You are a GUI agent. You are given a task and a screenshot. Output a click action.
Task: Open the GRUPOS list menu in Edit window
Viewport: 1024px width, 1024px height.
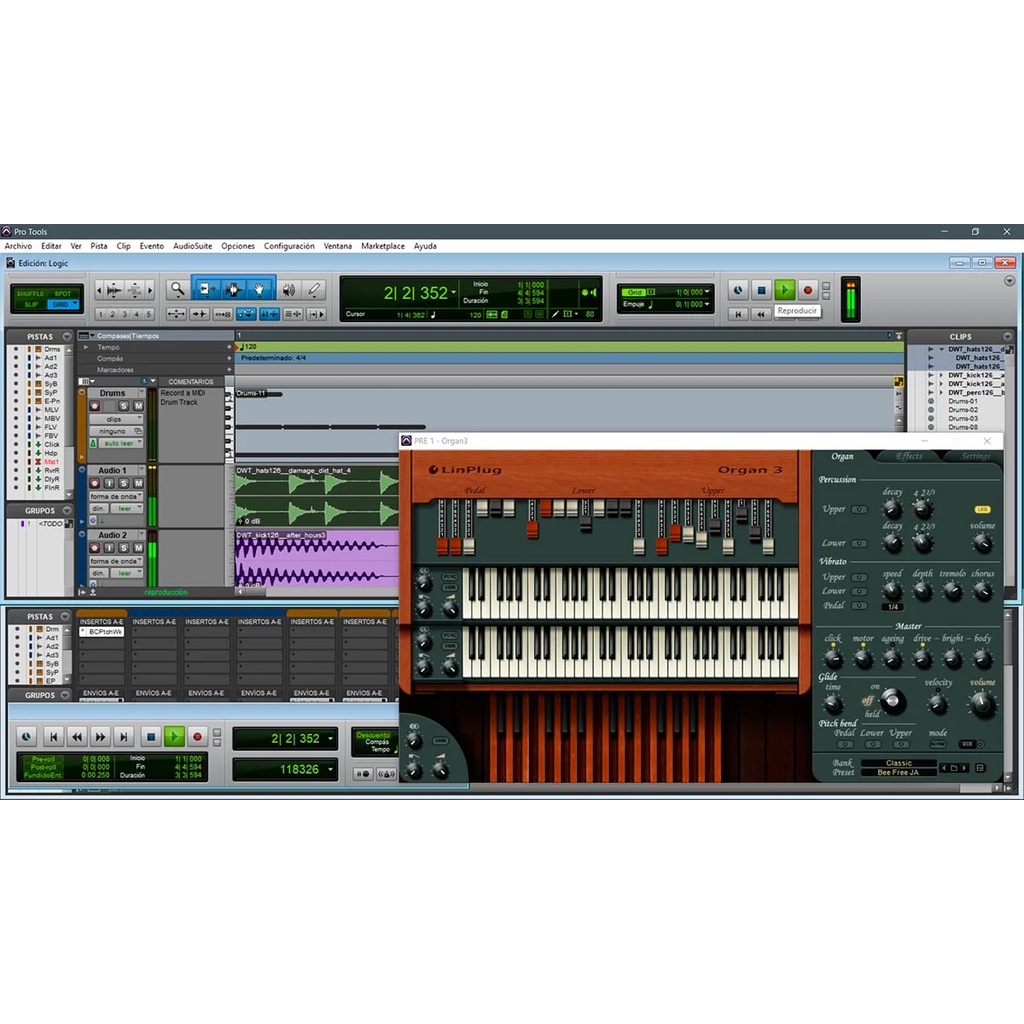67,511
